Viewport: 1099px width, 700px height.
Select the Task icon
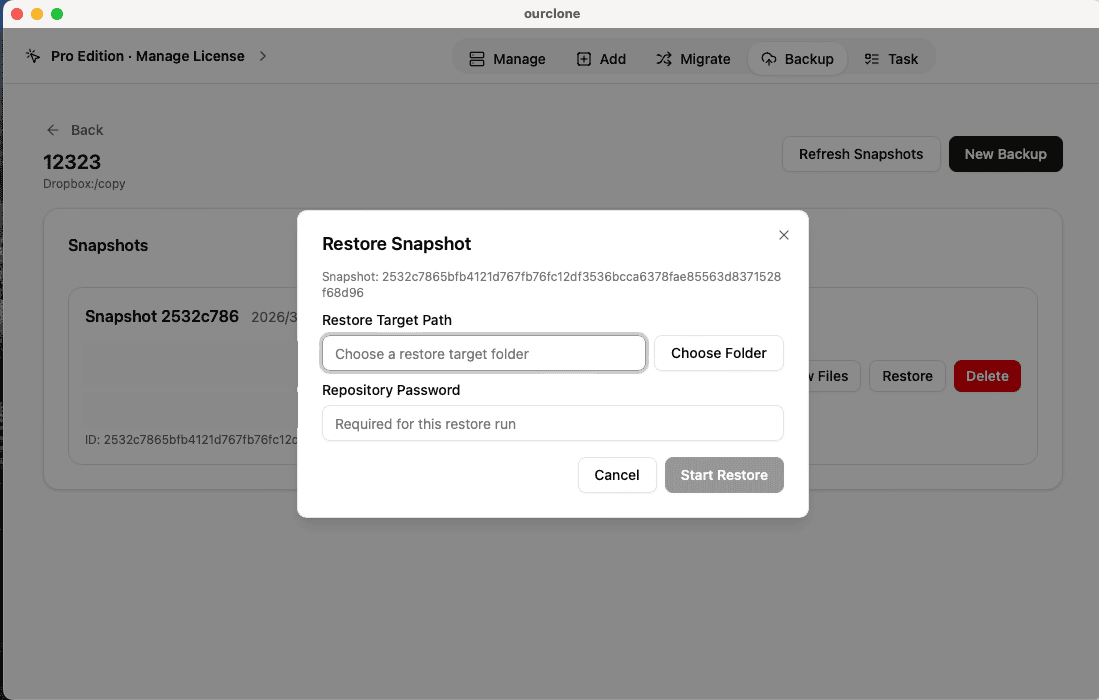(873, 58)
